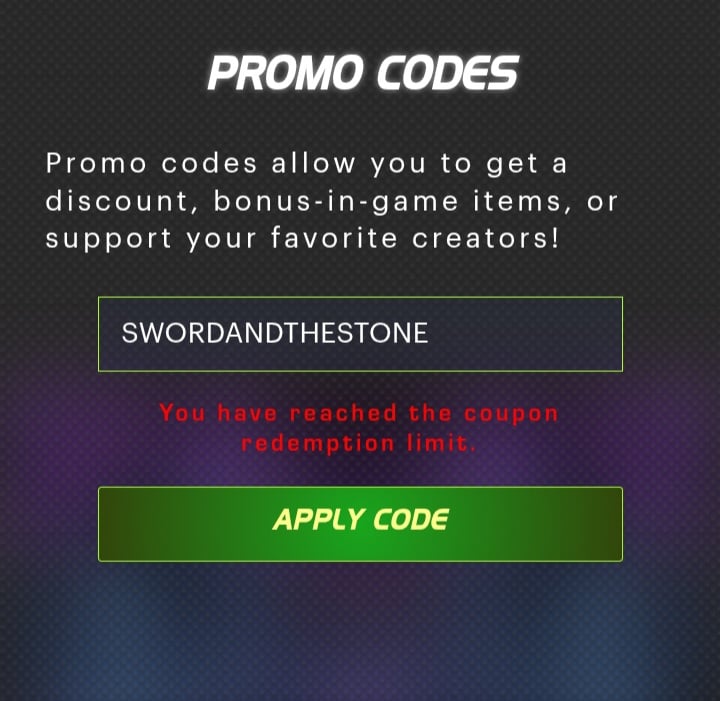This screenshot has height=701, width=720.
Task: Focus the promo code input field
Action: (x=360, y=334)
